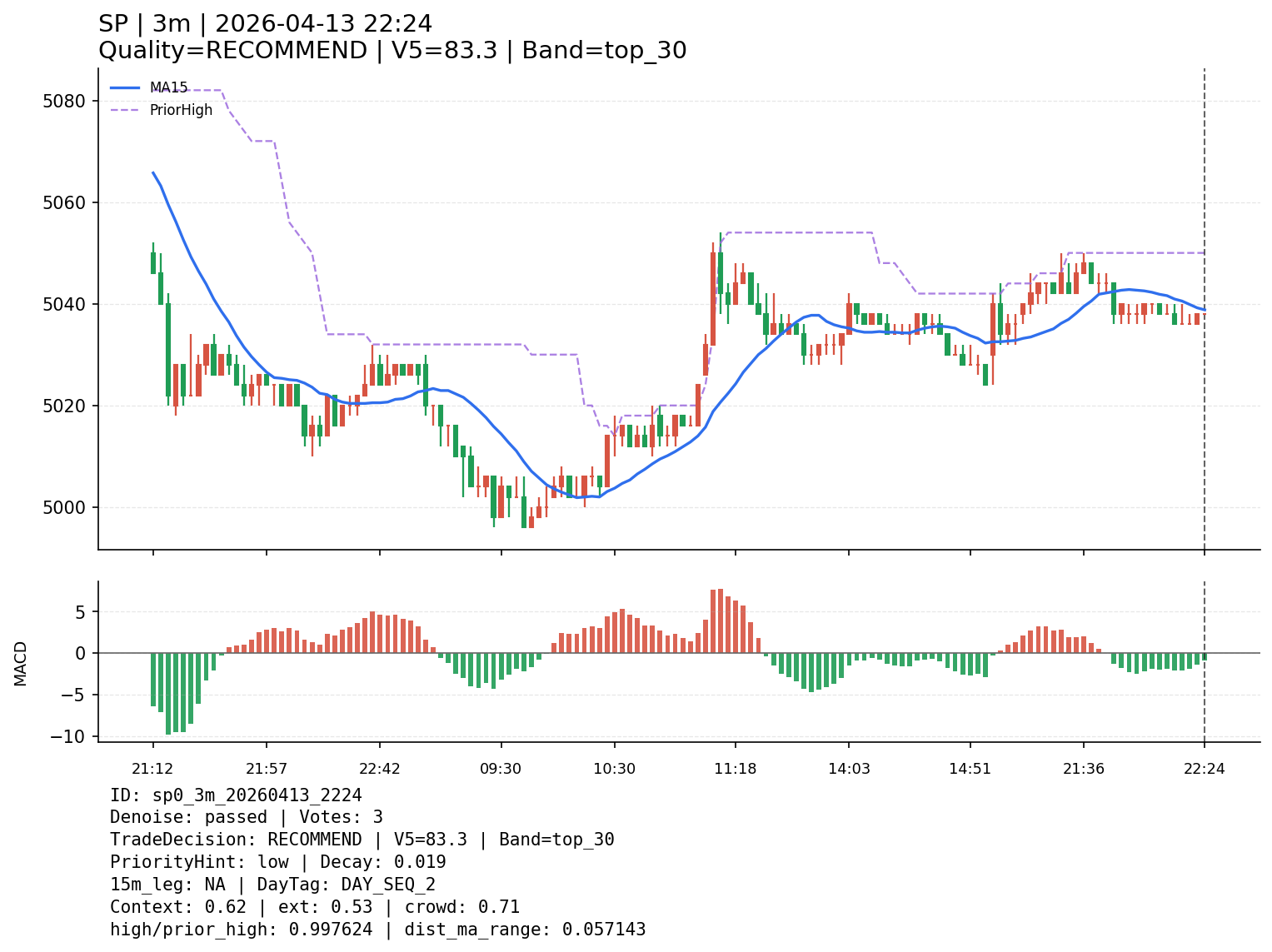Click the PriorHigh dashed purple legend swatch
The image size is (1272, 952).
[125, 110]
